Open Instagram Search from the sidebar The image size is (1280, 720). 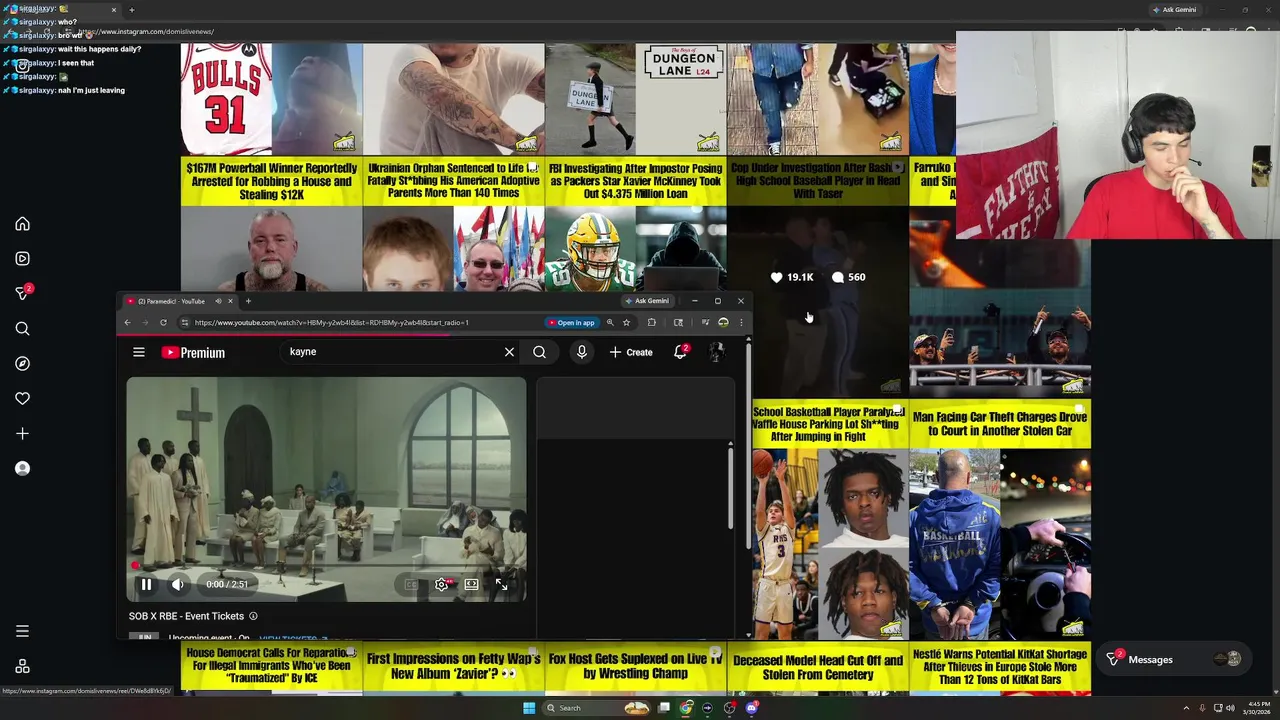[x=22, y=329]
